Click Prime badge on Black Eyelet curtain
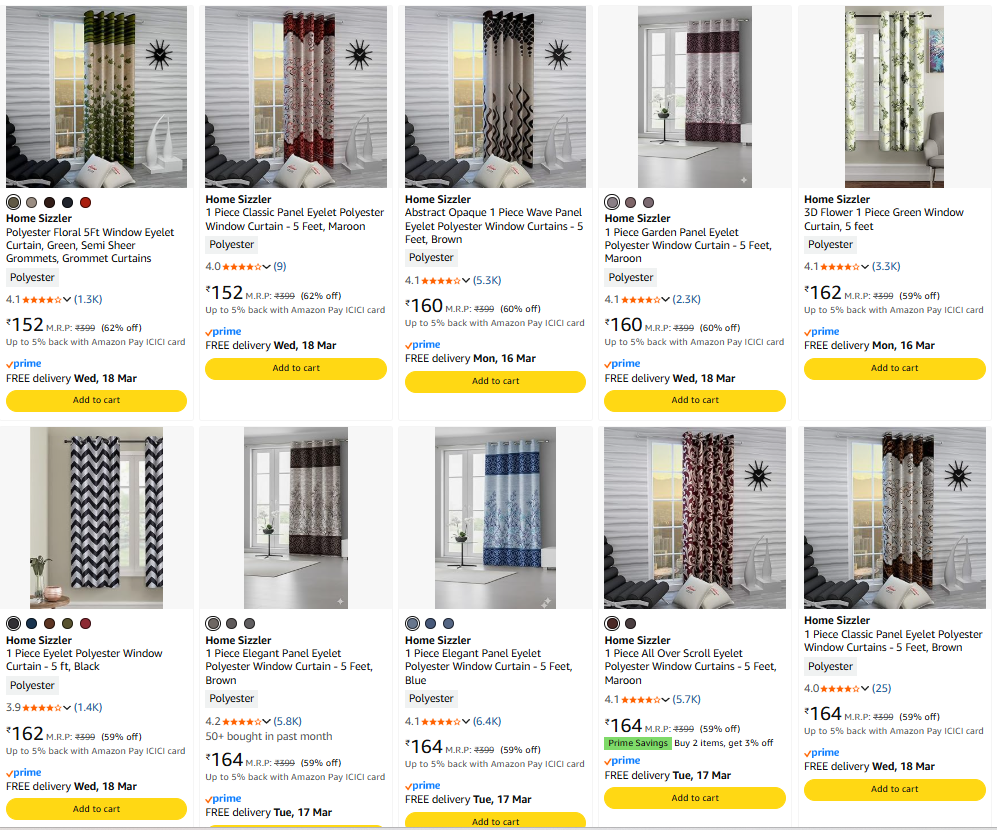The height and width of the screenshot is (830, 997). [23, 773]
